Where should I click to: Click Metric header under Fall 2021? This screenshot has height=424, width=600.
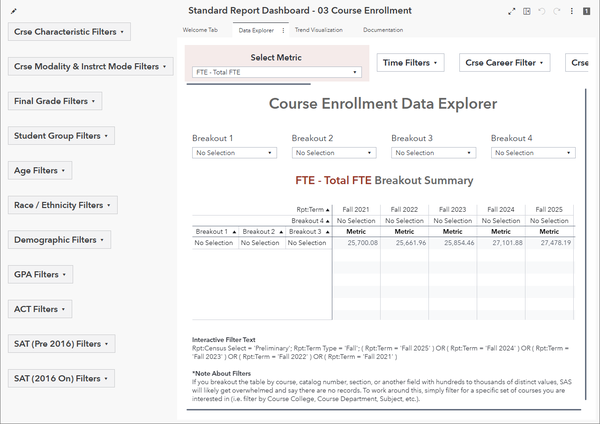pyautogui.click(x=356, y=232)
